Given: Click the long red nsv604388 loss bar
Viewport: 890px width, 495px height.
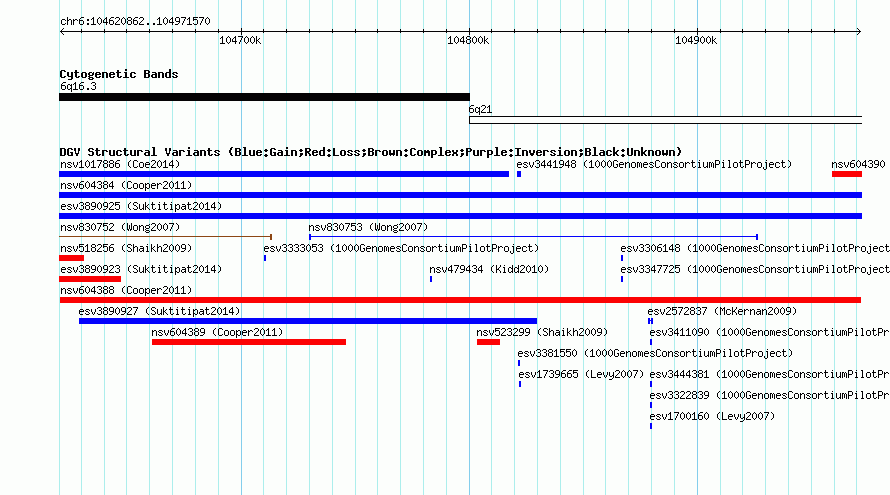Looking at the screenshot, I should [460, 300].
